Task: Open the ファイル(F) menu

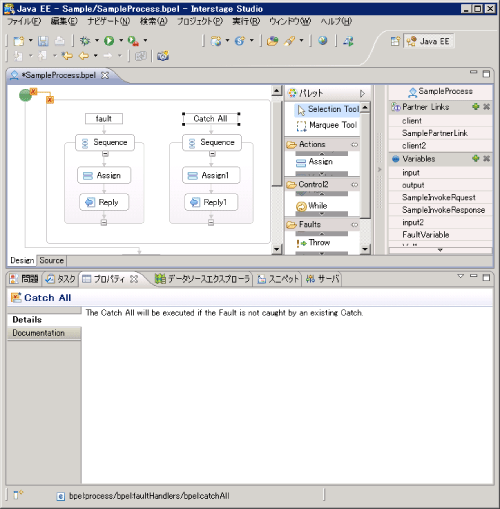Action: [24, 21]
